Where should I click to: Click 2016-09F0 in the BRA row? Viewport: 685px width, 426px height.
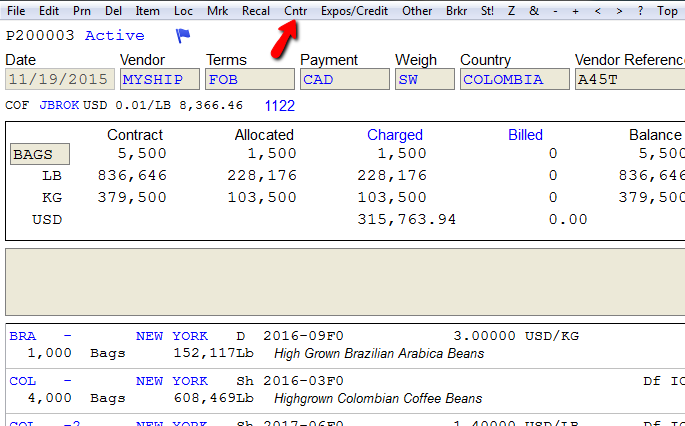303,336
